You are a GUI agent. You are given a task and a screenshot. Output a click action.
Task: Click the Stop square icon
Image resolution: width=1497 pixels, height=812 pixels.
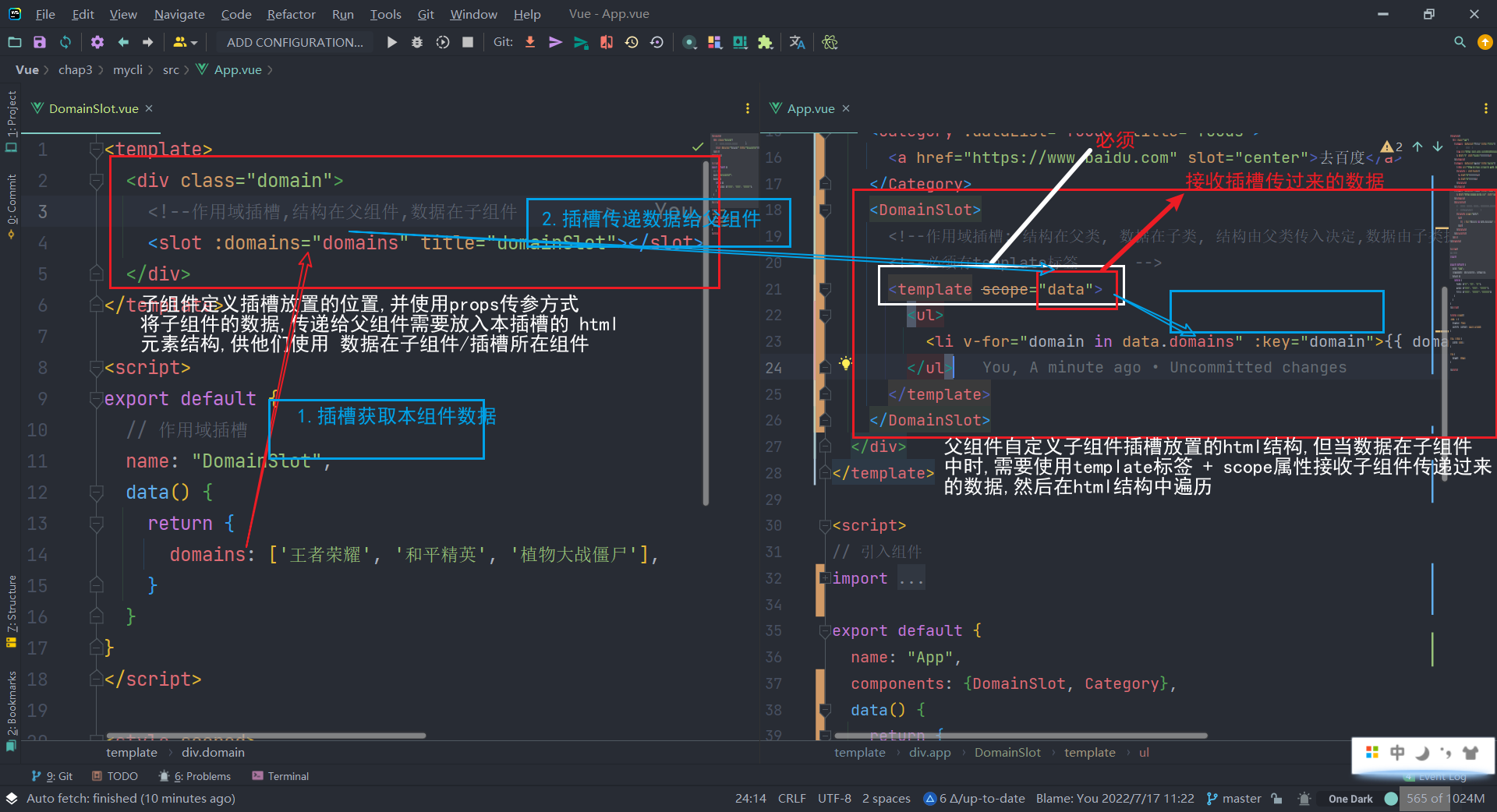[468, 42]
